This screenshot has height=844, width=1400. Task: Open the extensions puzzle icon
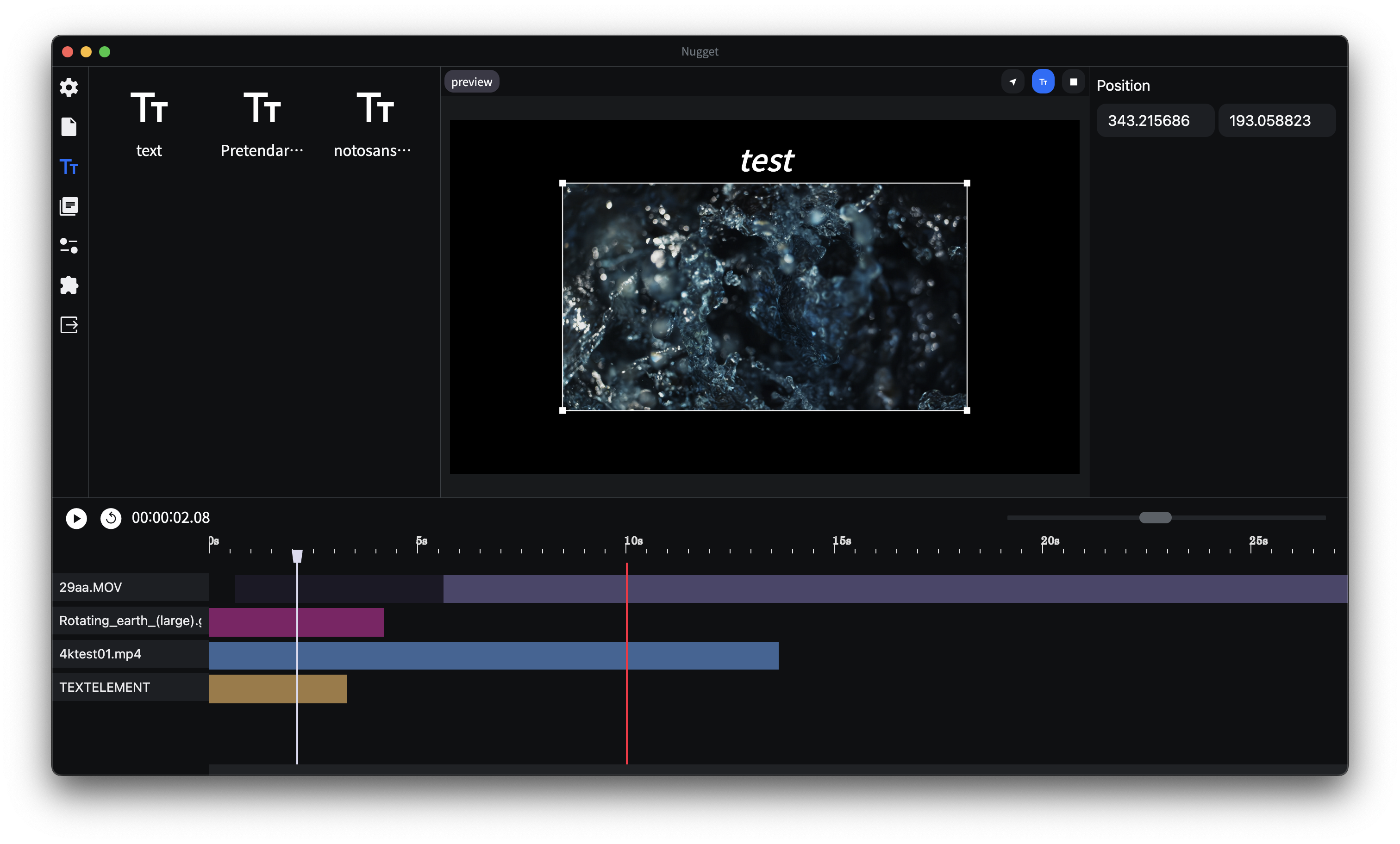(x=69, y=285)
